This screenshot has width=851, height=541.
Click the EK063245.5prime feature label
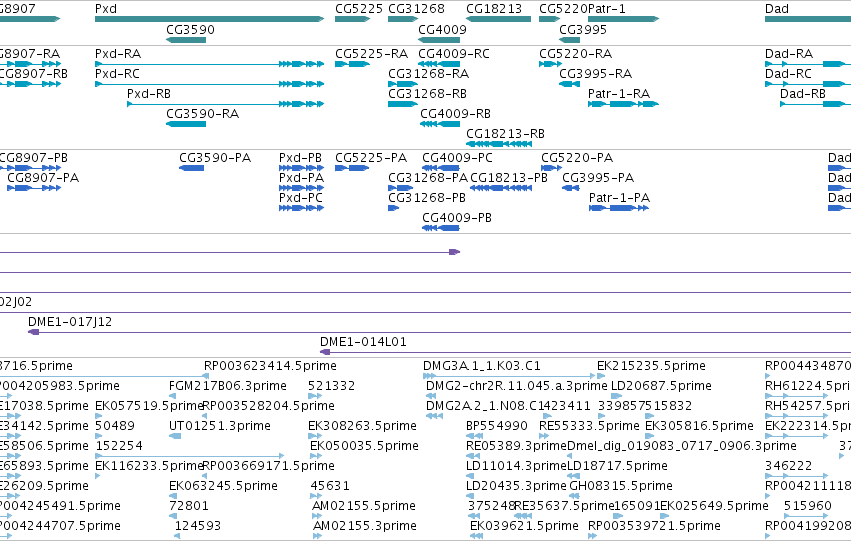(223, 486)
